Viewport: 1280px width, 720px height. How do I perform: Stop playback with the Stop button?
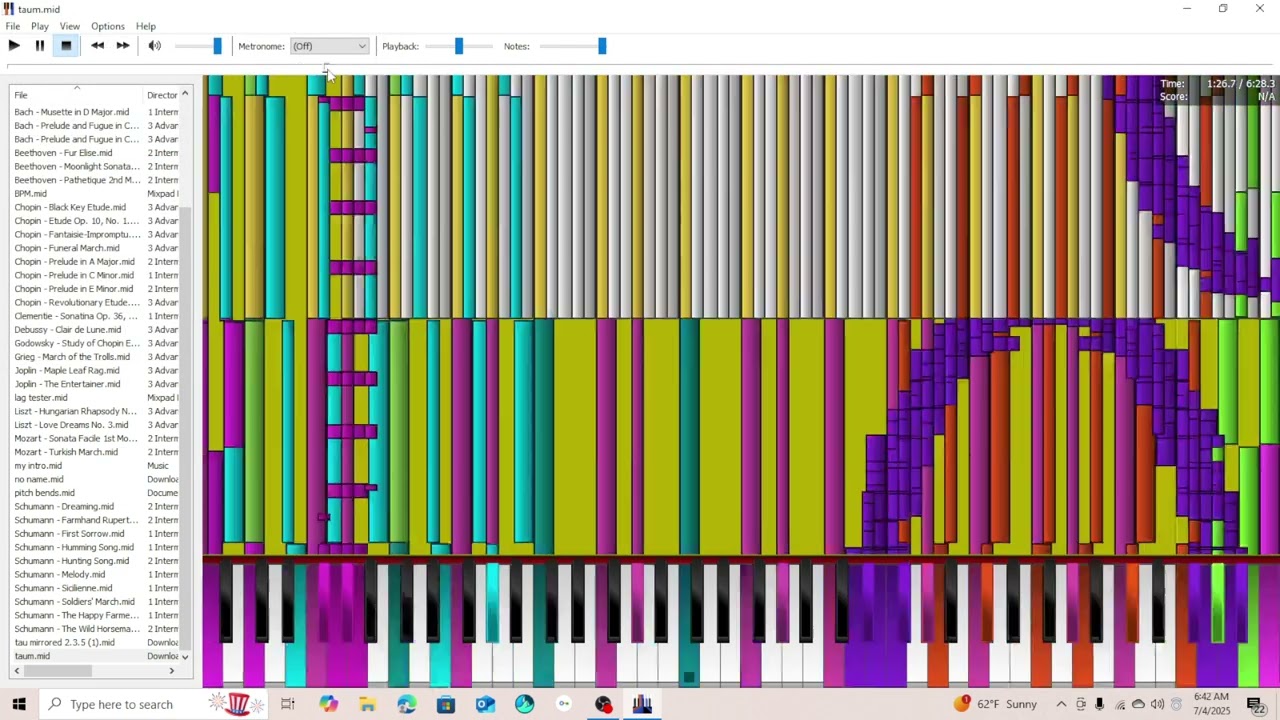(66, 46)
